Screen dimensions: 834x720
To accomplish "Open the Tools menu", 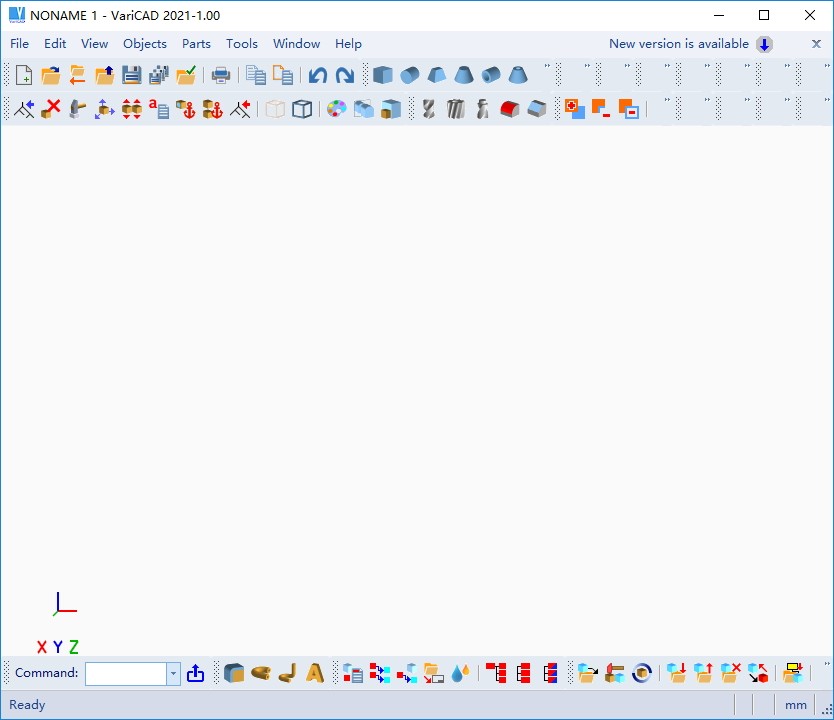I will [x=241, y=44].
